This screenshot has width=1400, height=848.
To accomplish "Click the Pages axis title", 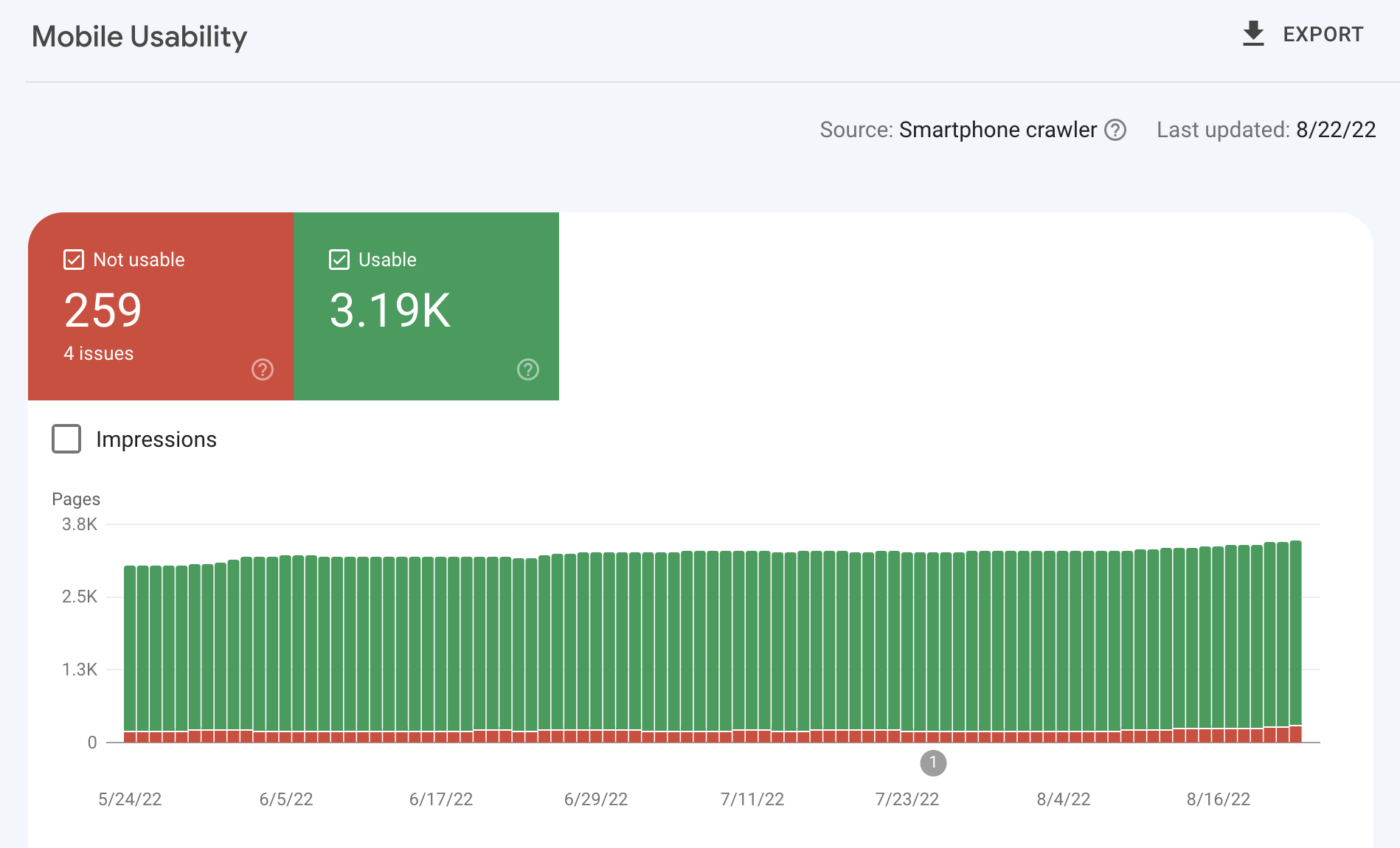I will tap(76, 498).
